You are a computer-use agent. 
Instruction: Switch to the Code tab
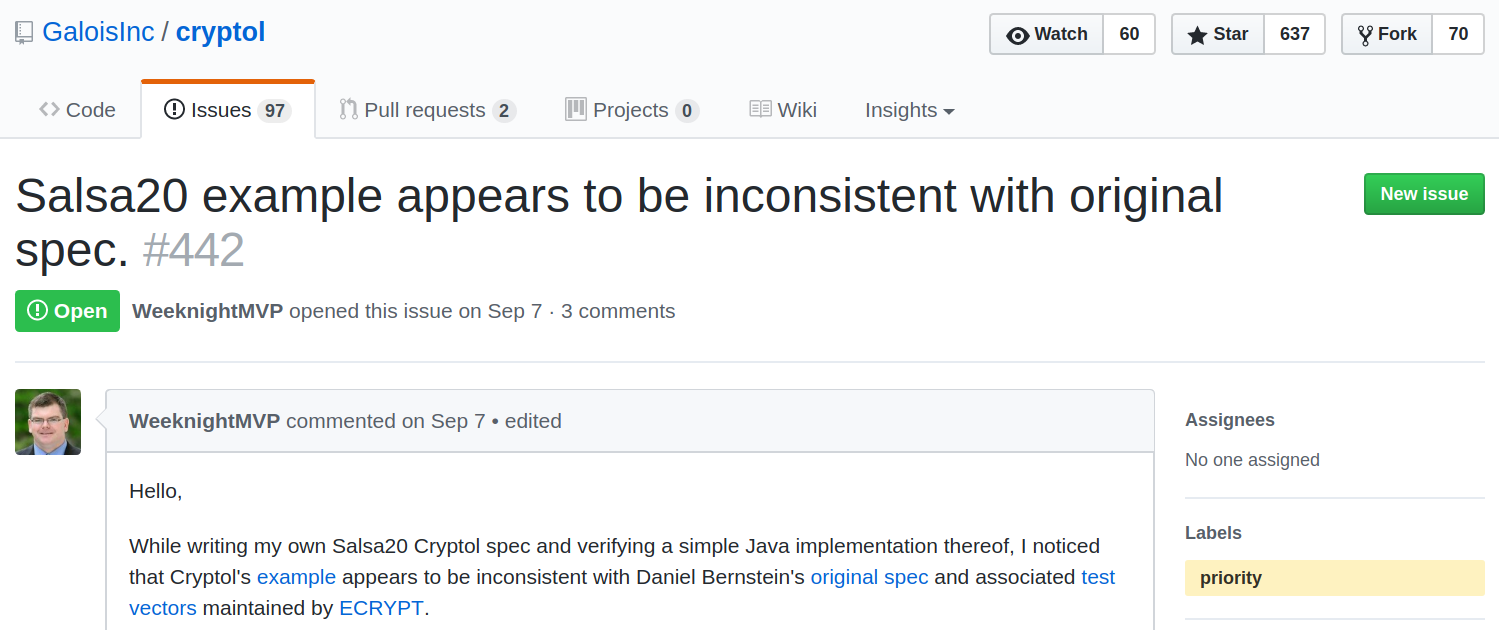tap(76, 109)
